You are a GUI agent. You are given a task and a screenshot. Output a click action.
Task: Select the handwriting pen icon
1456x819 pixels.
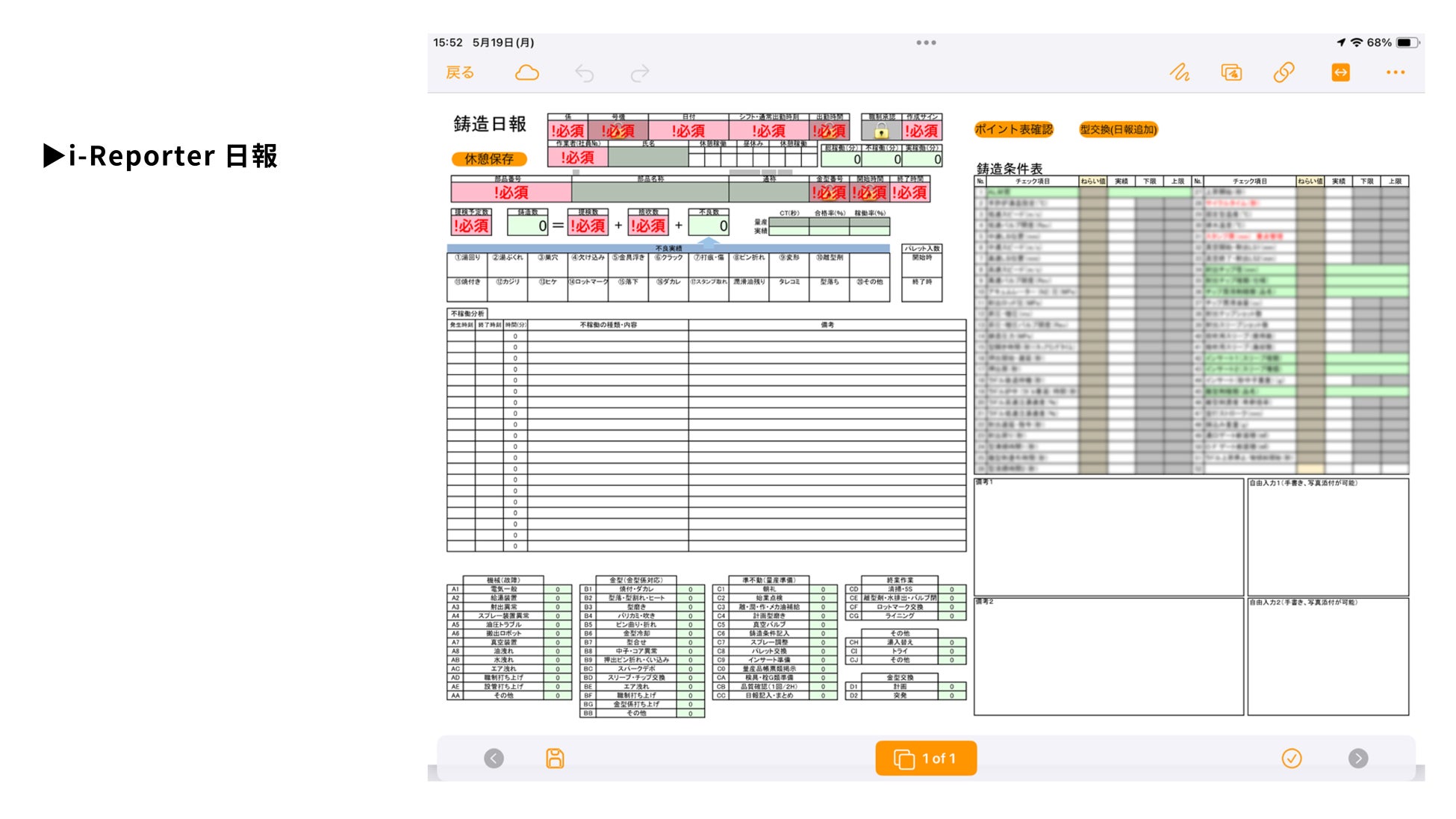tap(1179, 72)
